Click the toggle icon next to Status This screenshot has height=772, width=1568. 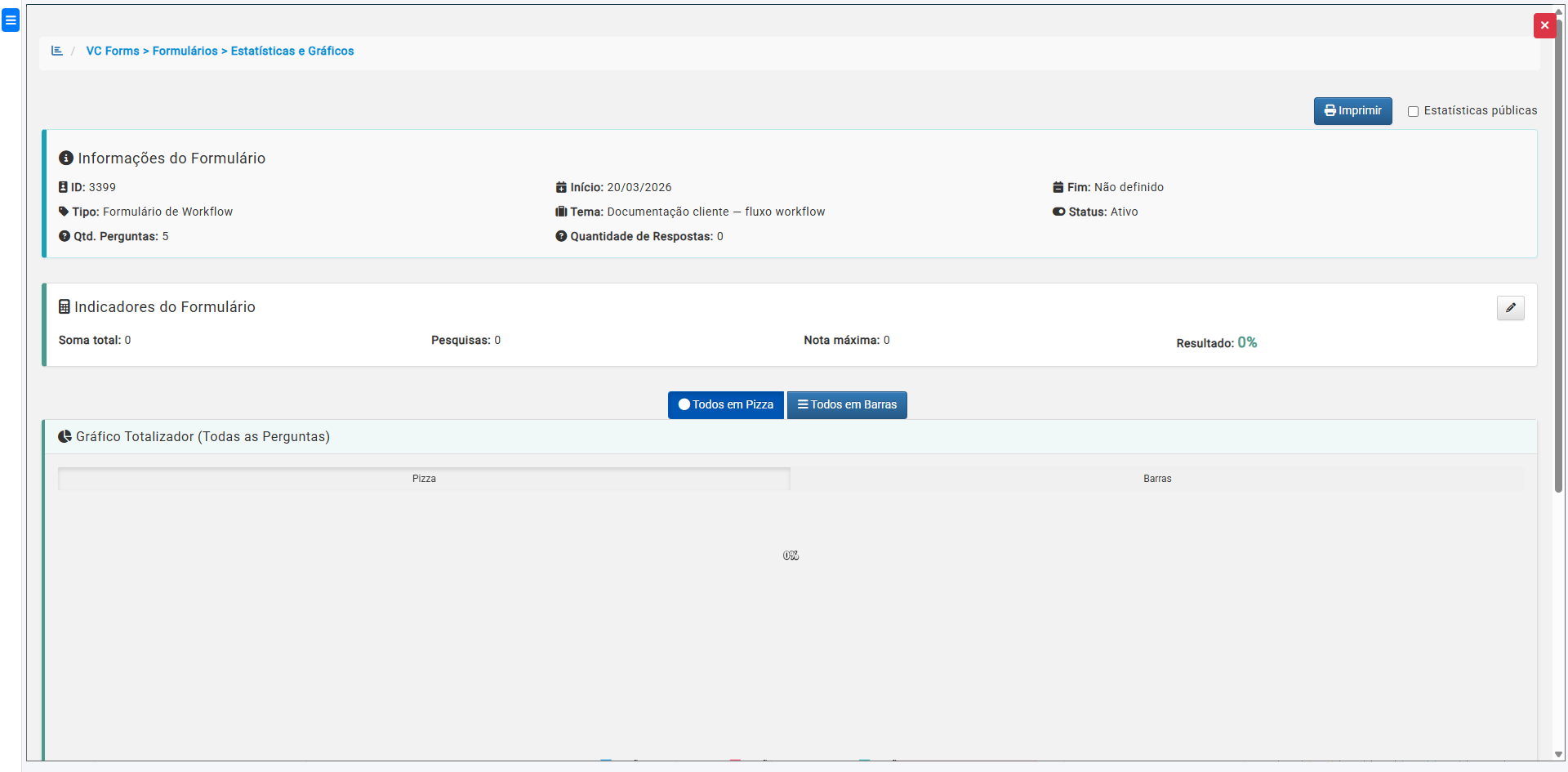pos(1058,212)
